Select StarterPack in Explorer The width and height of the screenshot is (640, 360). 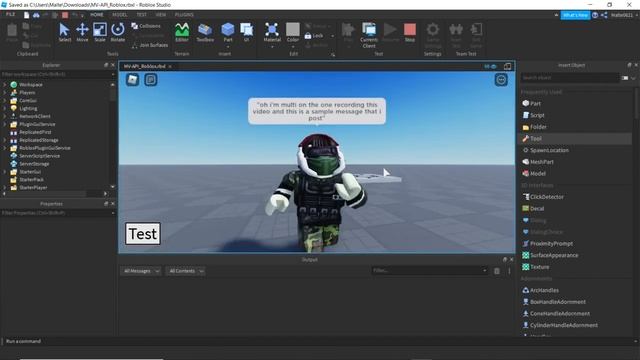(31, 180)
